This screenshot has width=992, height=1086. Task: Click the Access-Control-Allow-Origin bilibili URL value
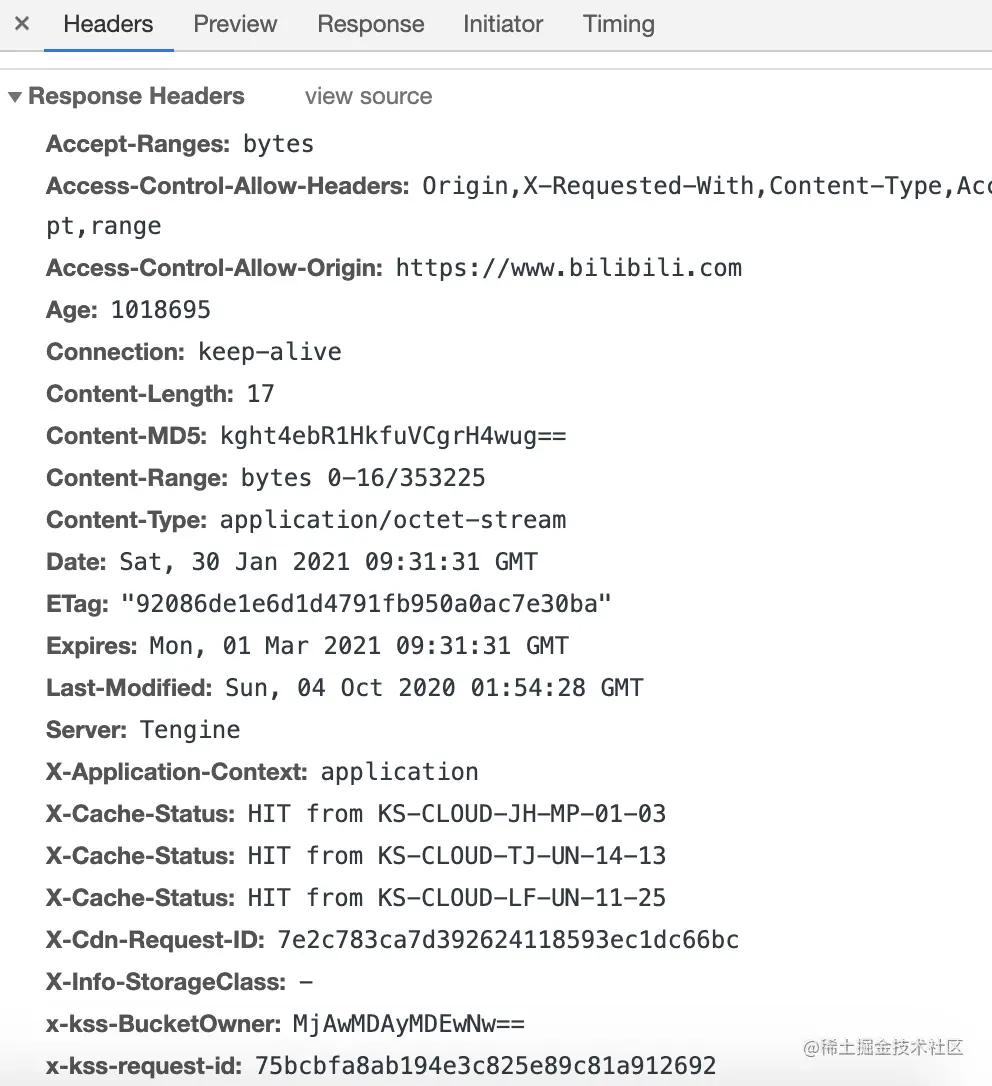(568, 268)
